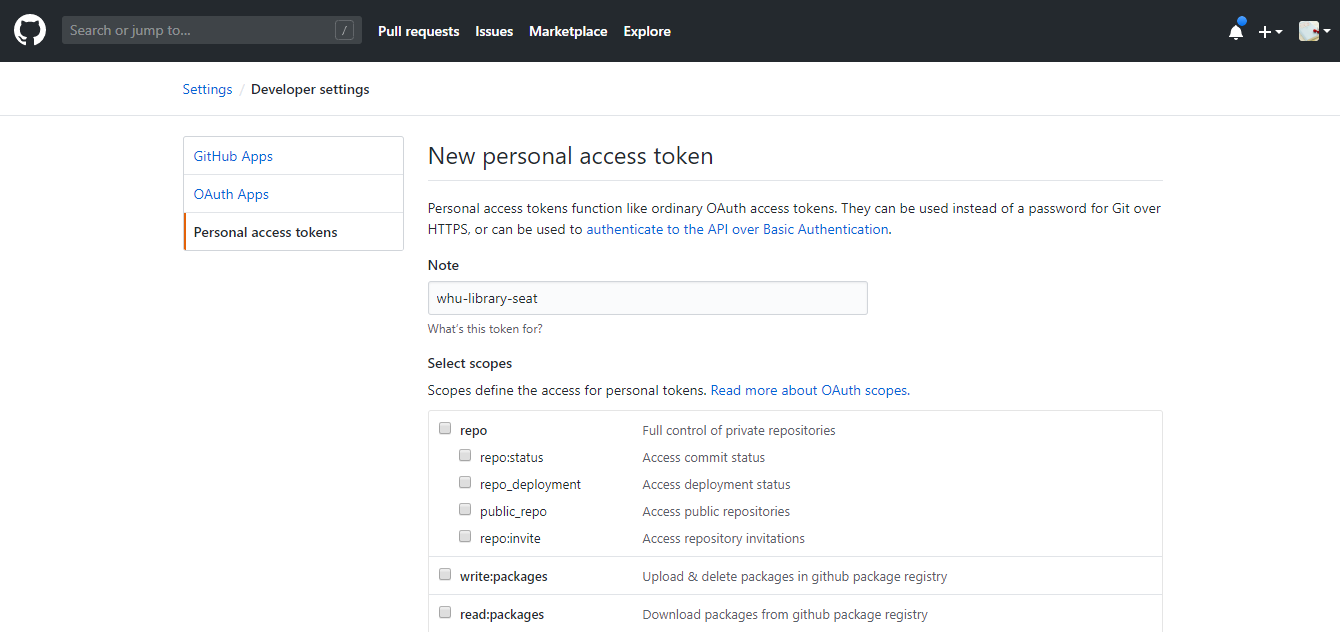Check the repo:status scope
This screenshot has width=1340, height=632.
click(465, 456)
